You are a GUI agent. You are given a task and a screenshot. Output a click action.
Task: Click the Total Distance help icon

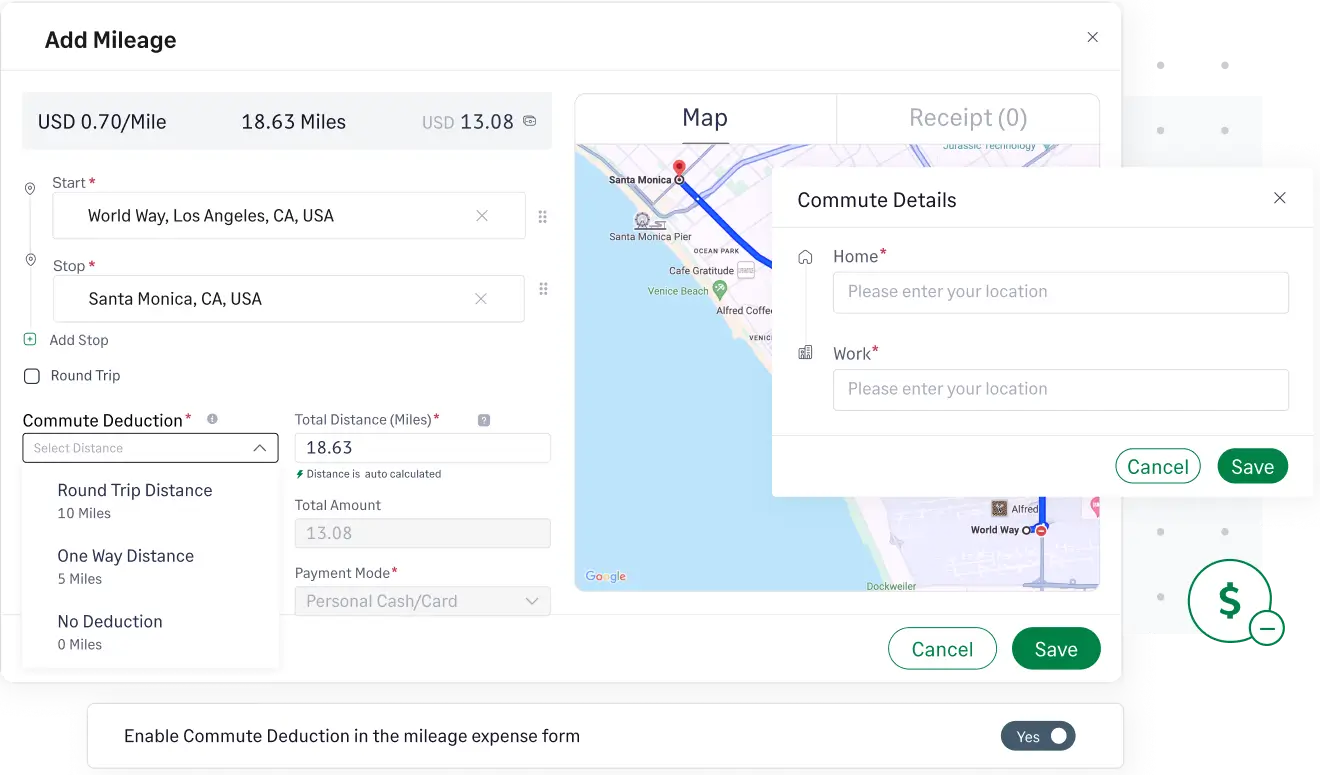(x=484, y=421)
